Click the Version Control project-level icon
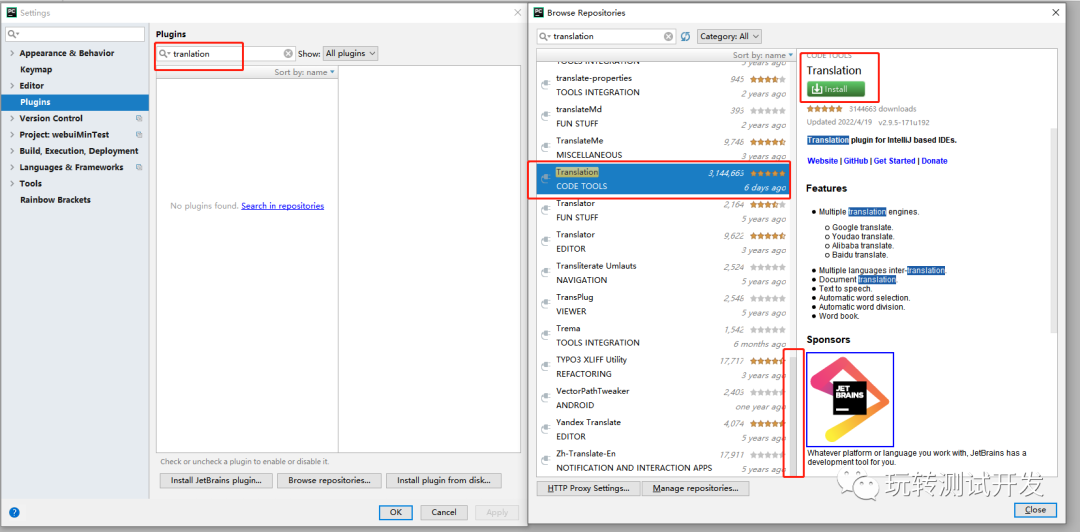The height and width of the screenshot is (532, 1080). pyautogui.click(x=139, y=119)
